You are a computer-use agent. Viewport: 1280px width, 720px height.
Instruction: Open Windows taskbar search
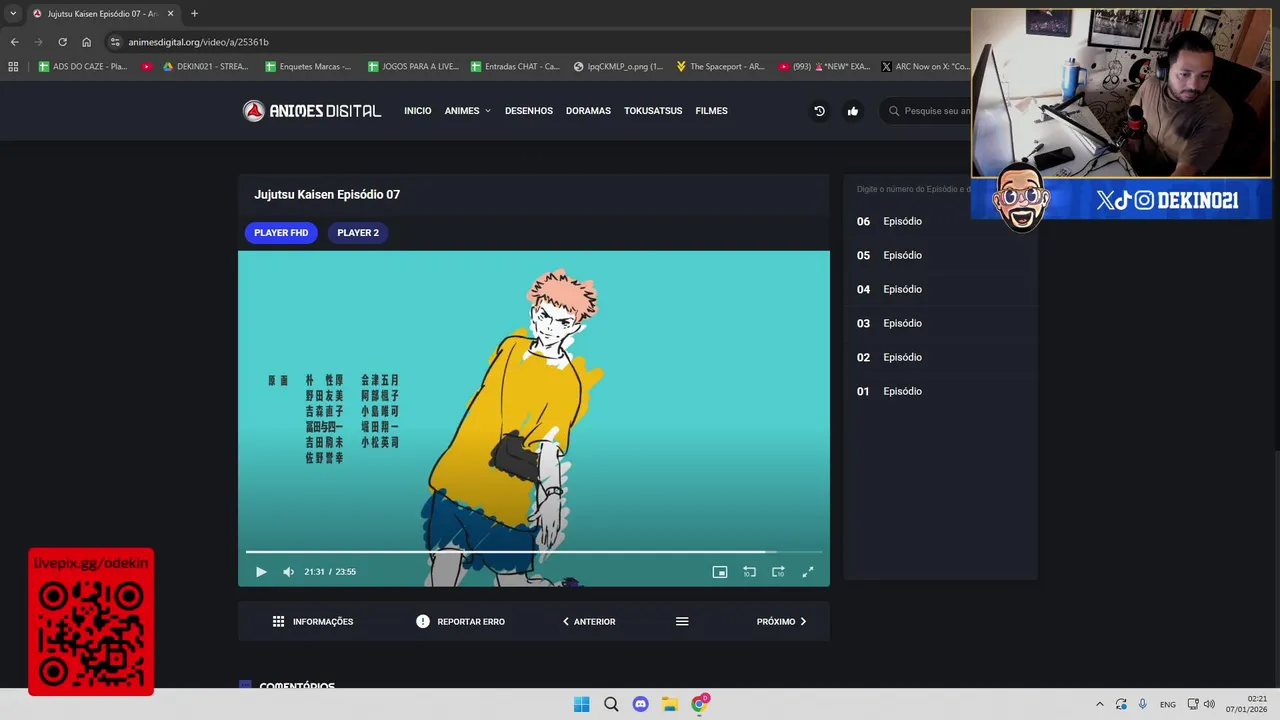611,704
